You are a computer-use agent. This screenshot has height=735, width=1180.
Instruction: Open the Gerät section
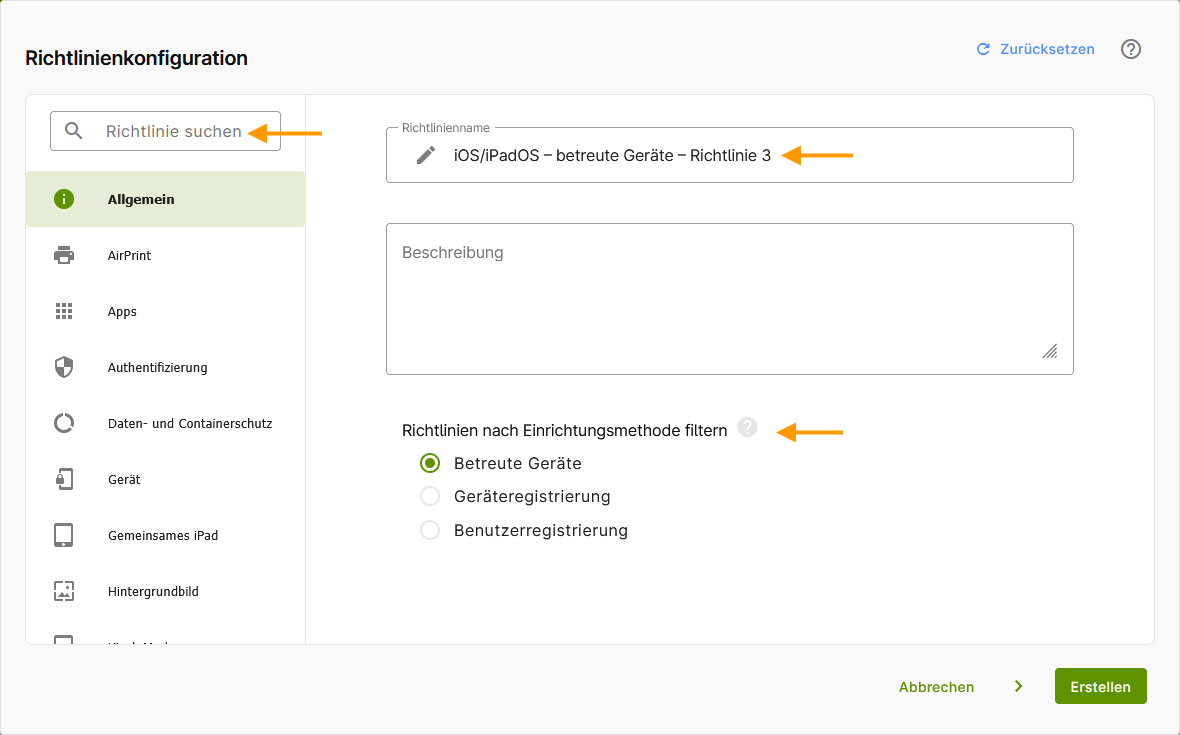click(166, 479)
